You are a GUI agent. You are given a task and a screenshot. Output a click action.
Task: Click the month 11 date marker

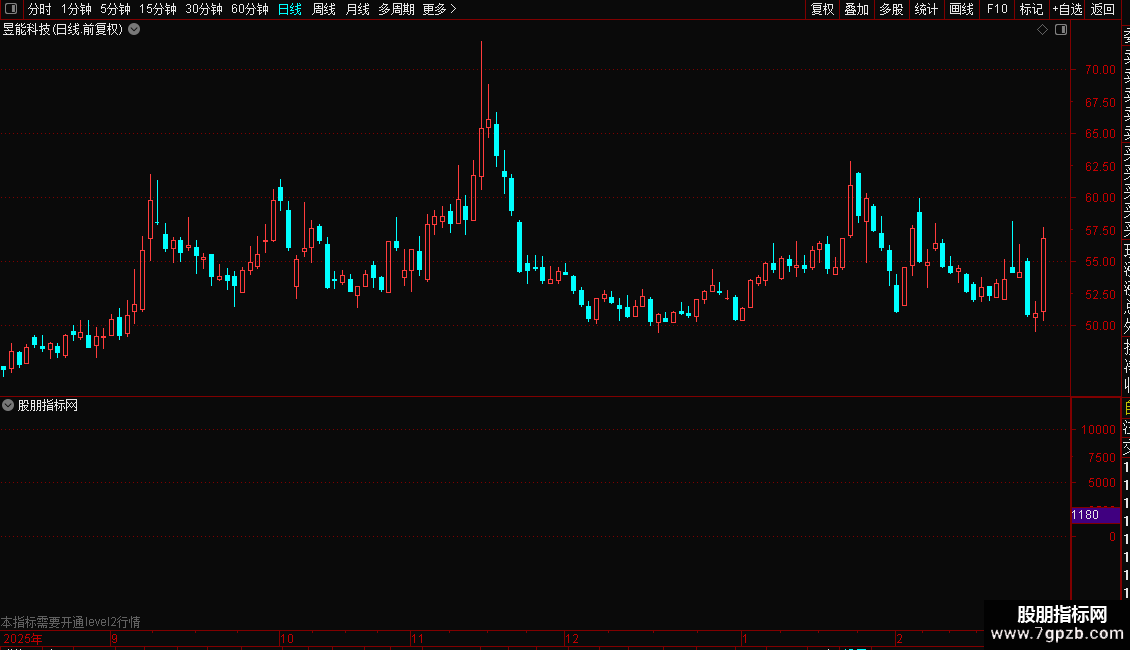click(x=417, y=639)
